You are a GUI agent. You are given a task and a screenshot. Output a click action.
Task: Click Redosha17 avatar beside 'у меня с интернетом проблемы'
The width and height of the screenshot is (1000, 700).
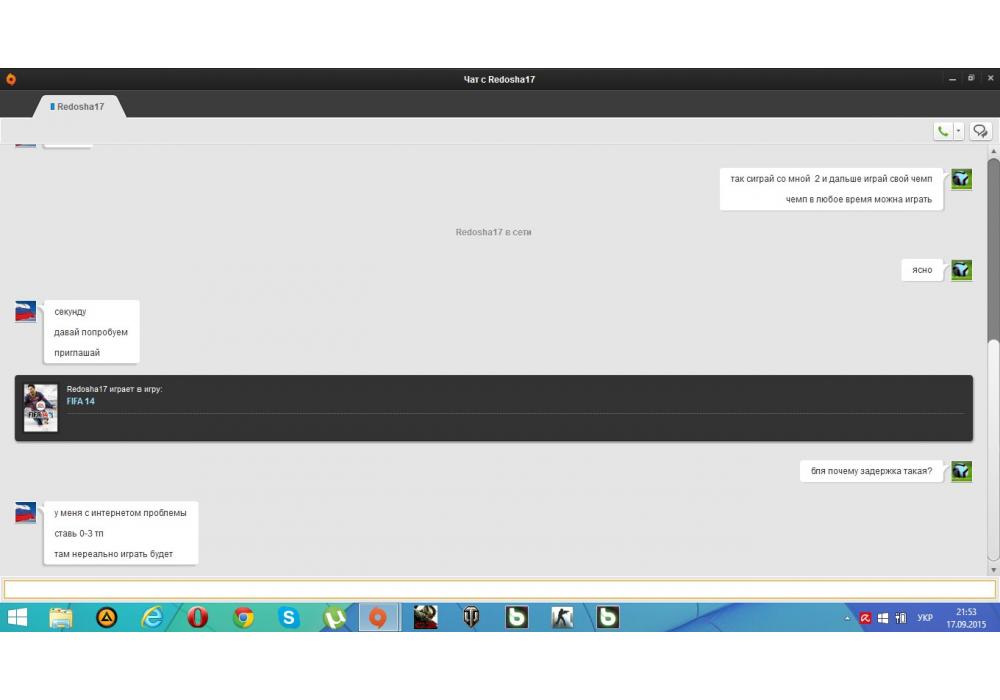point(26,513)
